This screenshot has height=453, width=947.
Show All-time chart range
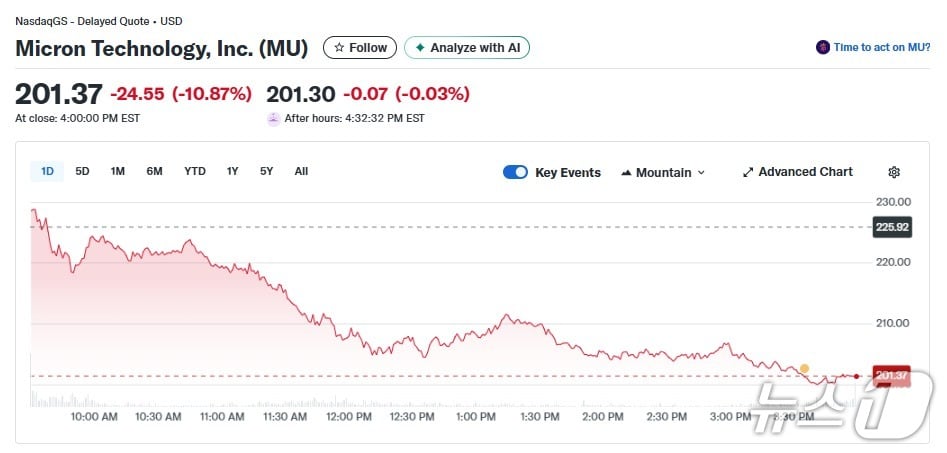coord(301,171)
